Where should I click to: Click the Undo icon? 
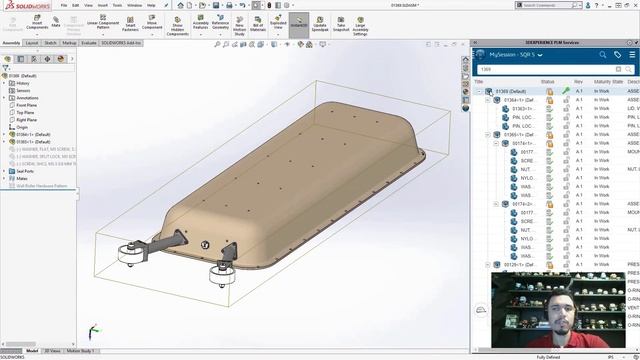point(242,5)
